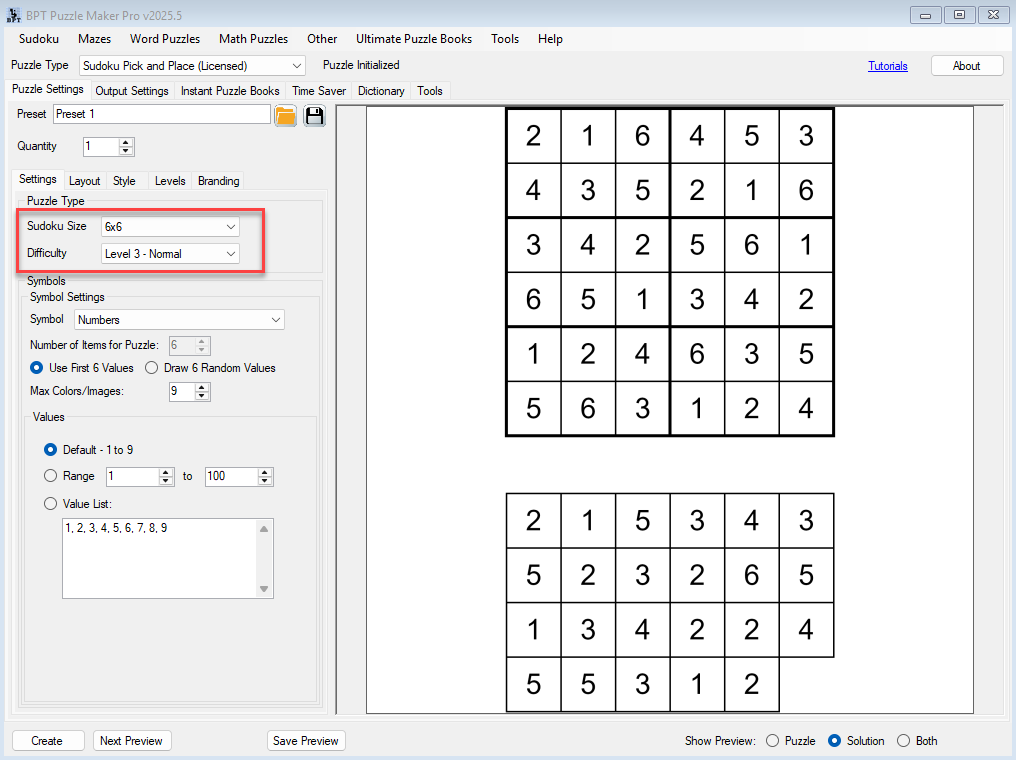Click the open preset folder icon
This screenshot has width=1016, height=760.
click(286, 115)
